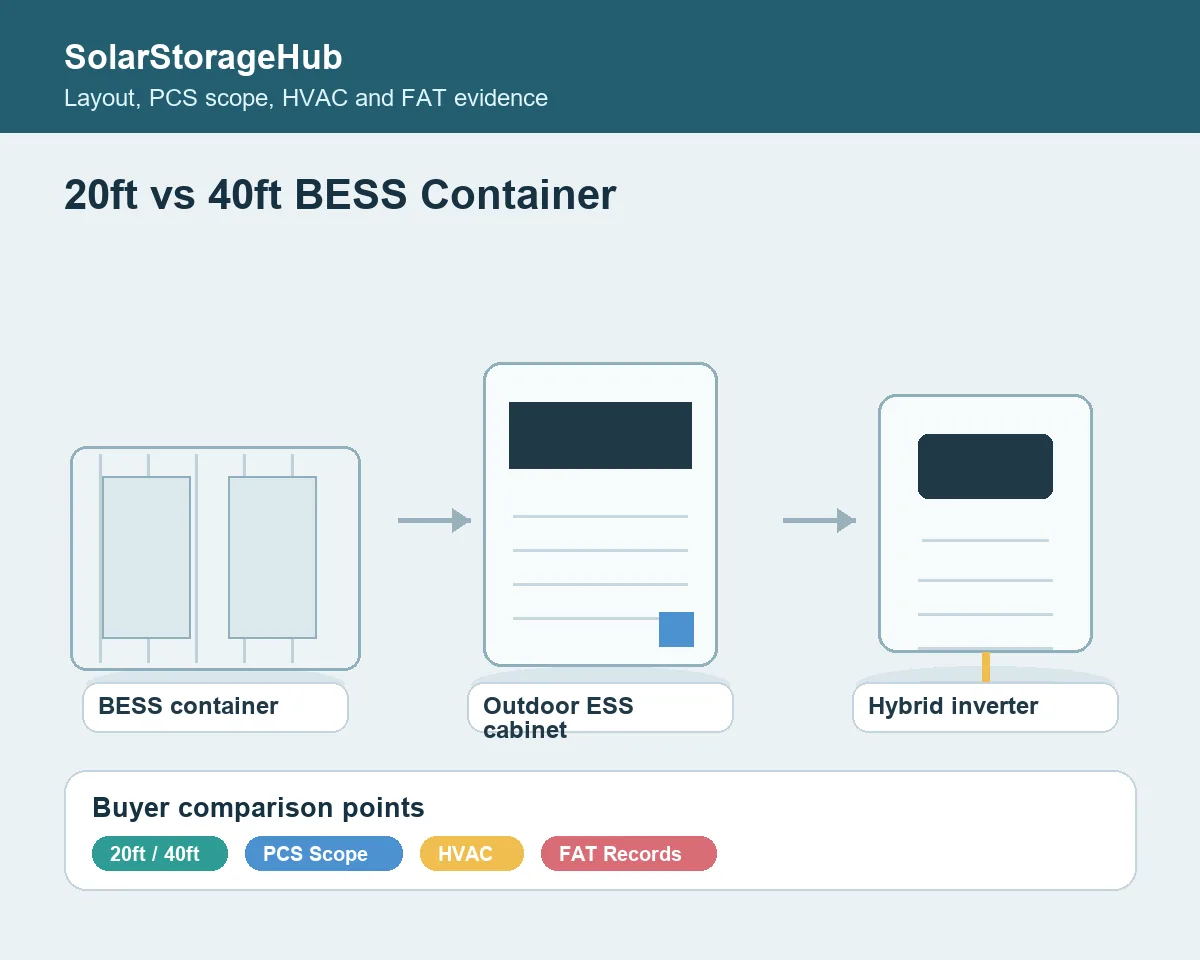Screen dimensions: 1200x960
Task: Click the SolarStorageHub title
Action: [x=203, y=57]
